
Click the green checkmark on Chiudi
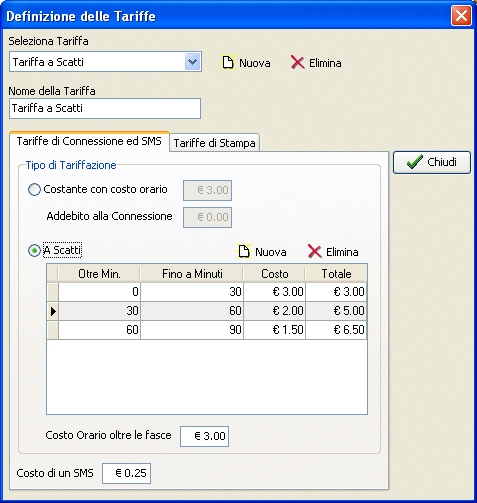[414, 162]
